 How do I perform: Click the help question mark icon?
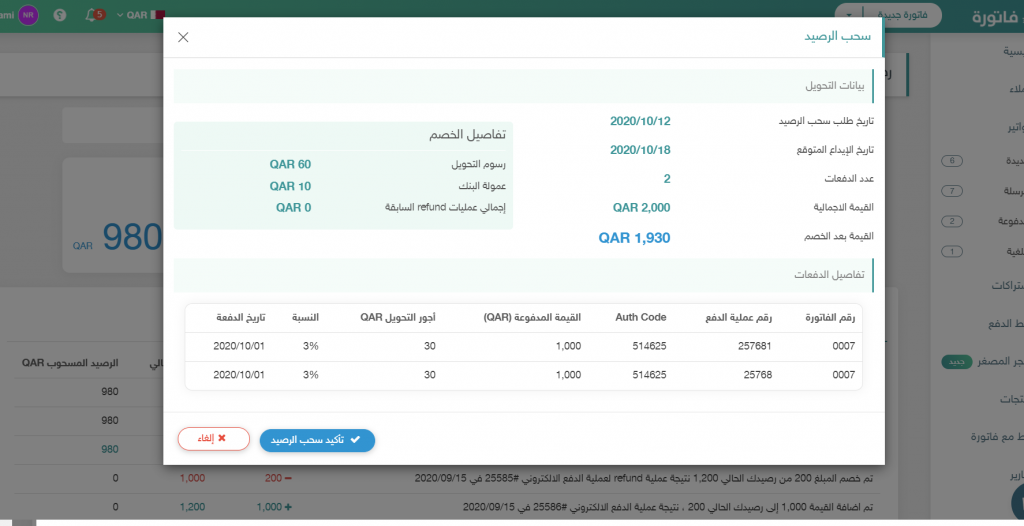[60, 14]
